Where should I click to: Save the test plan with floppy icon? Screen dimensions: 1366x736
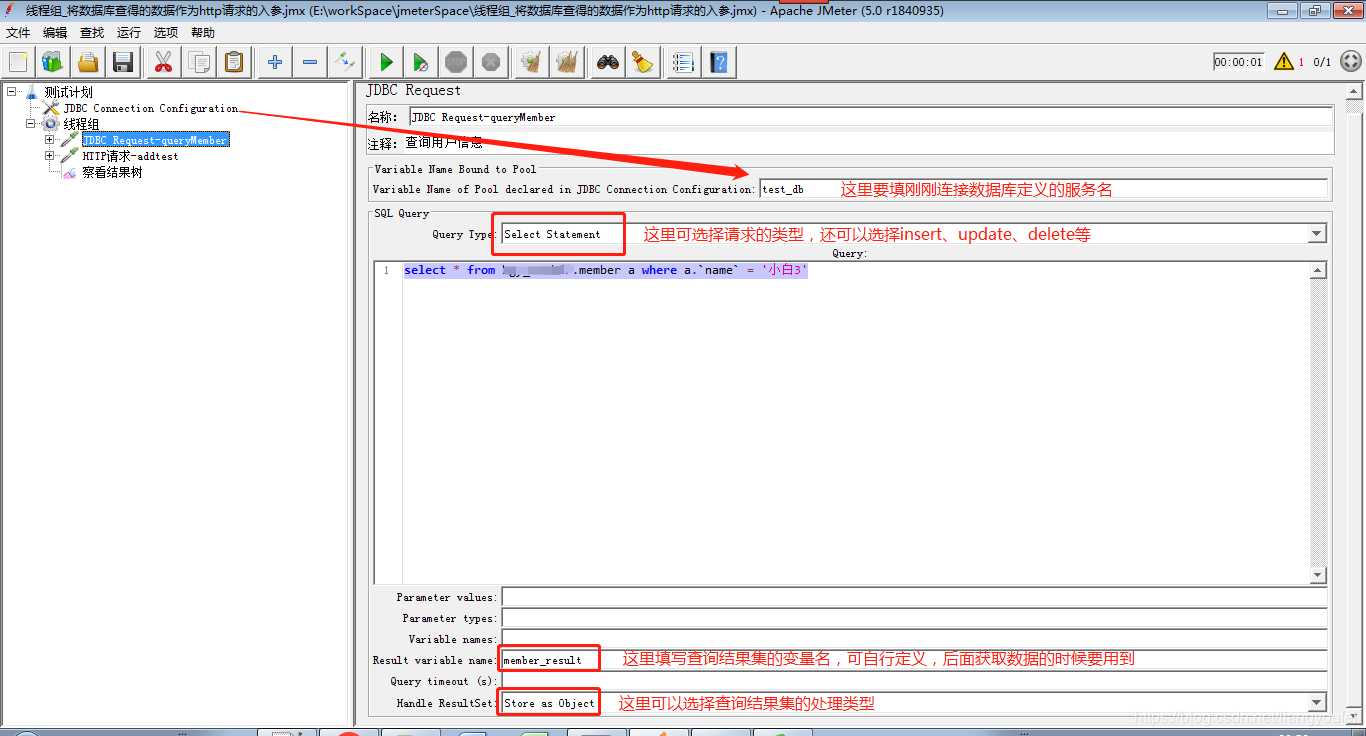(x=123, y=62)
